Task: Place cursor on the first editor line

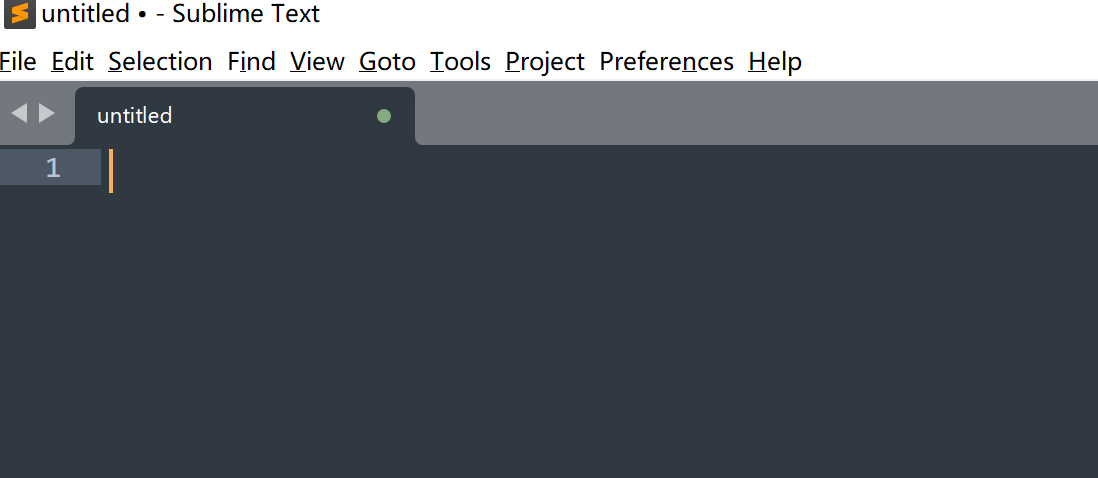Action: 500,169
